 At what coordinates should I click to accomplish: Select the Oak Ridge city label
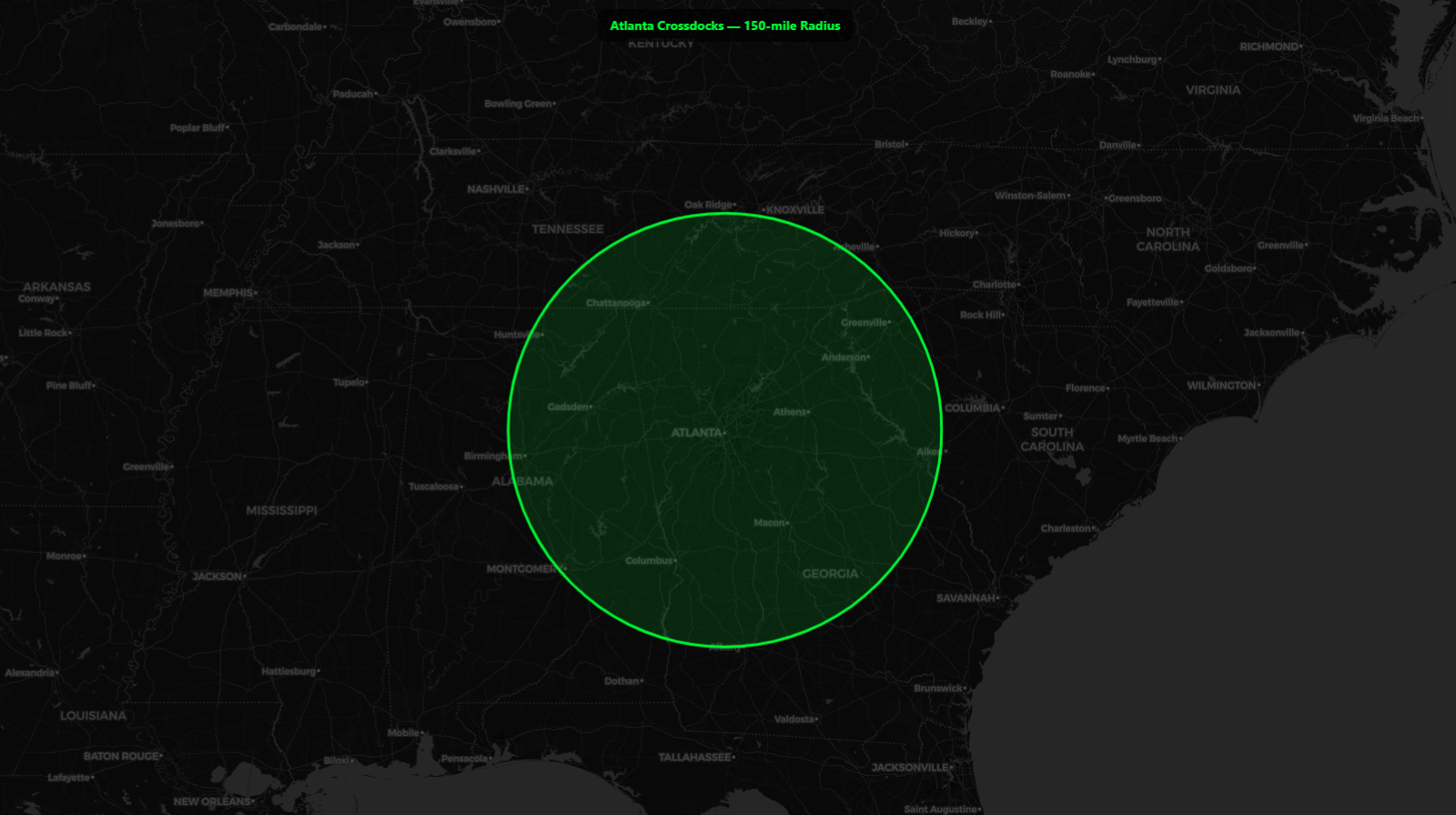tap(708, 206)
